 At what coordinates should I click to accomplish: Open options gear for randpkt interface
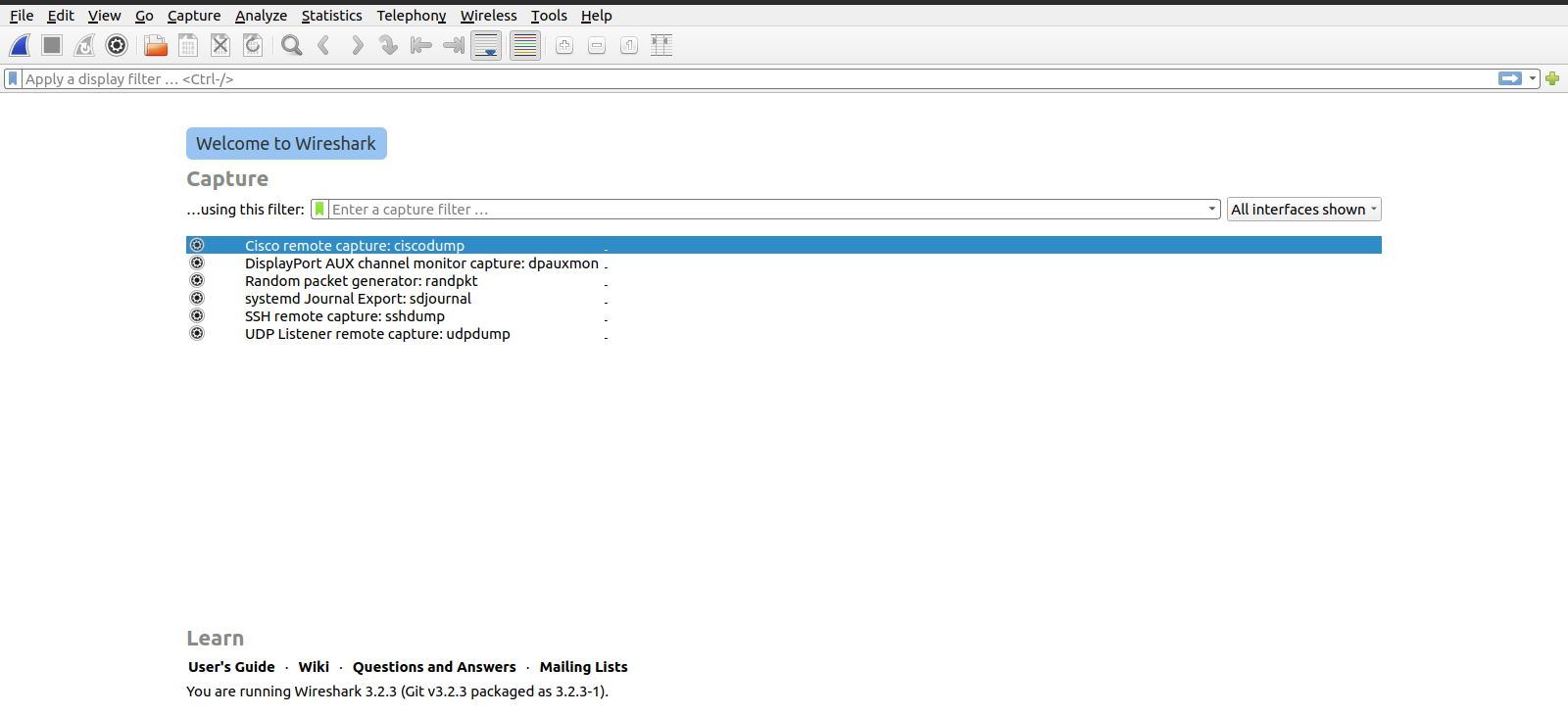(197, 280)
